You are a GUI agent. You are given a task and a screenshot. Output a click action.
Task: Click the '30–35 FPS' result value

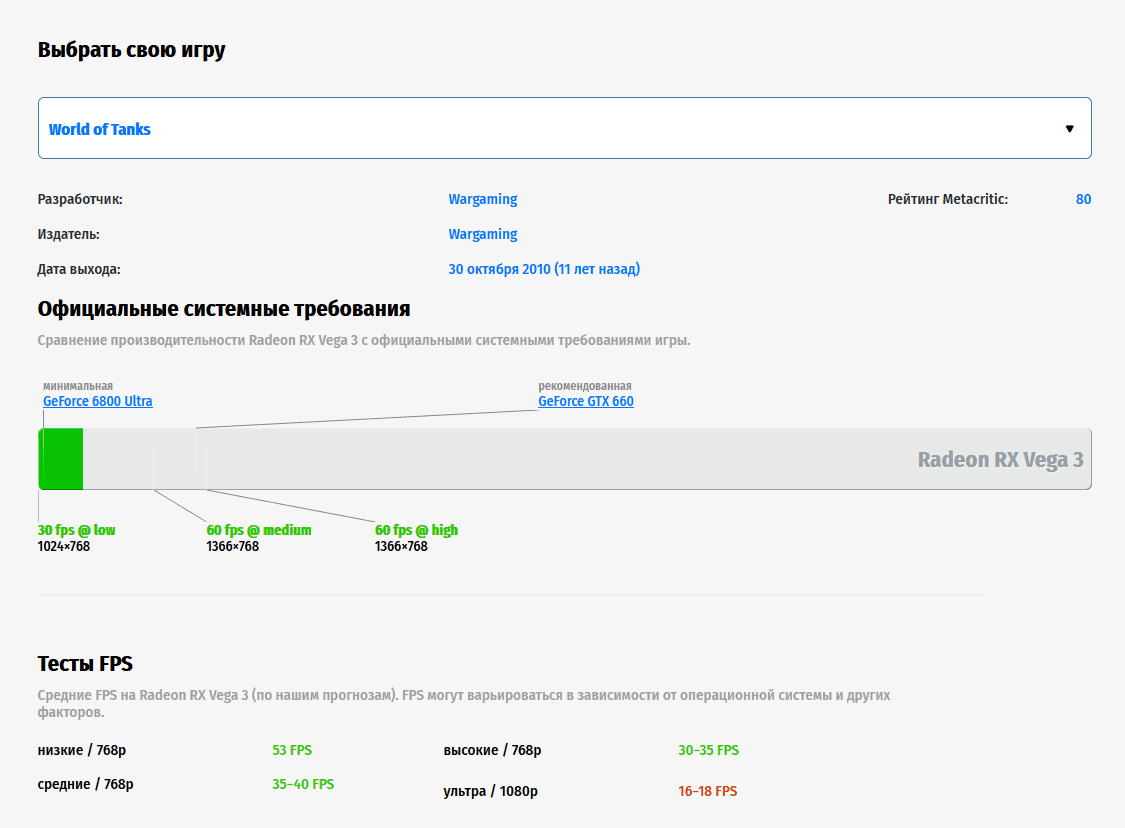pyautogui.click(x=708, y=751)
